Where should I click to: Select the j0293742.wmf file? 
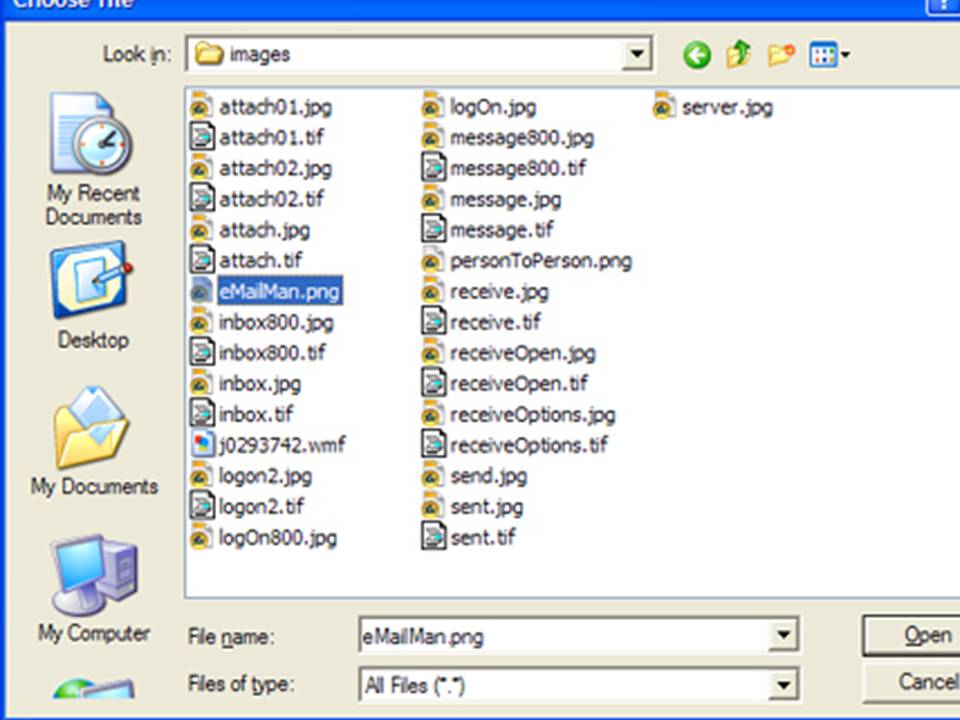pyautogui.click(x=281, y=445)
